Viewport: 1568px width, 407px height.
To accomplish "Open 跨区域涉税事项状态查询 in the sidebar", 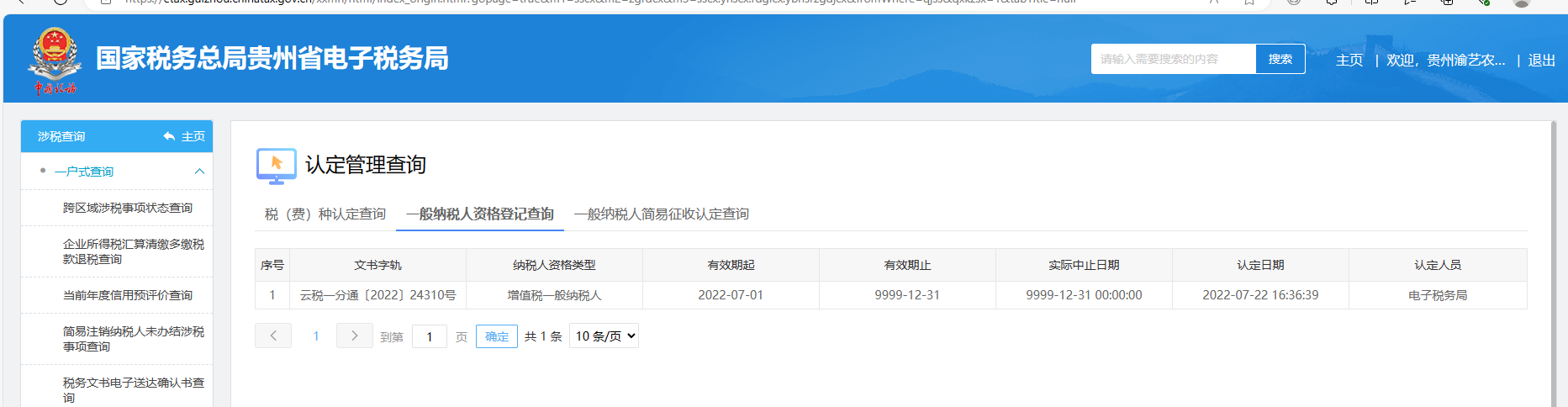I will [x=127, y=208].
